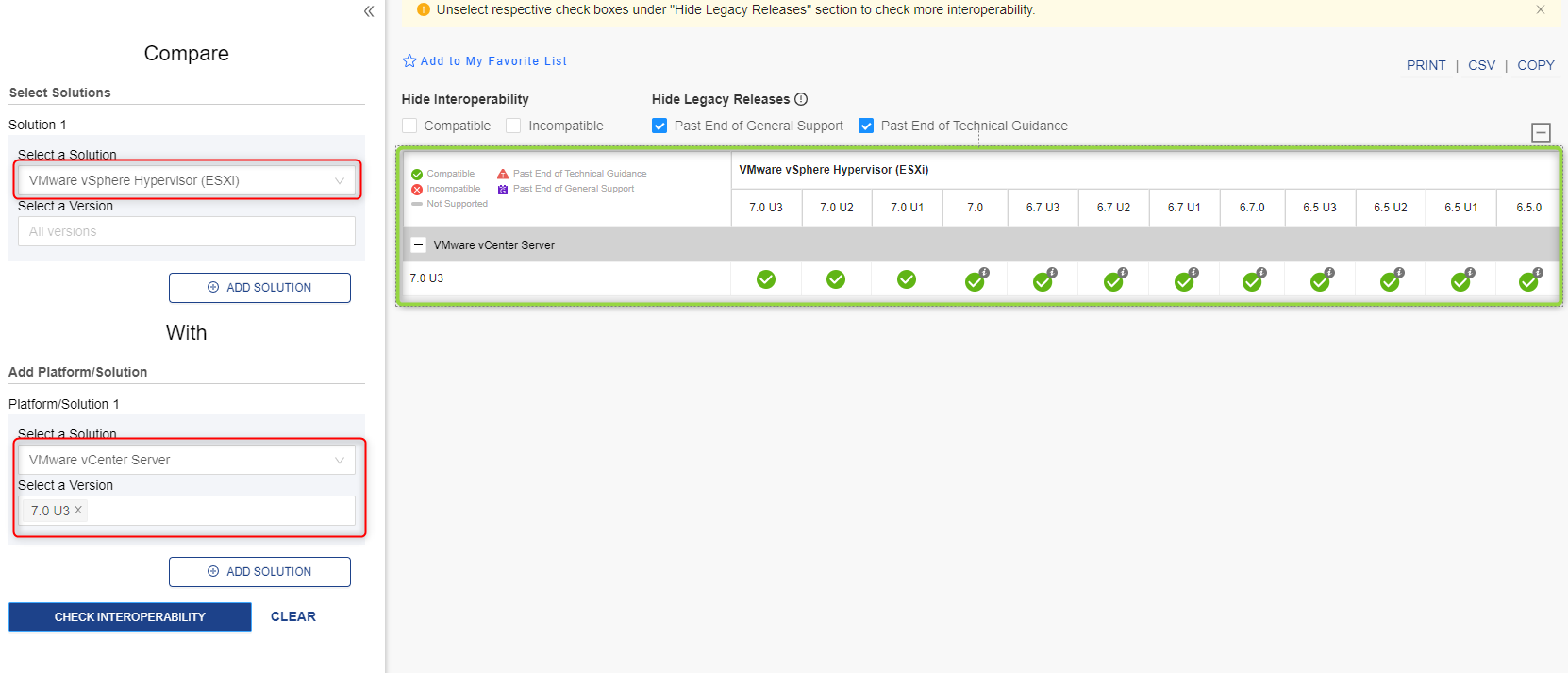Click compatible status icon under 7.0 U2 column
The image size is (1568, 673).
[836, 279]
